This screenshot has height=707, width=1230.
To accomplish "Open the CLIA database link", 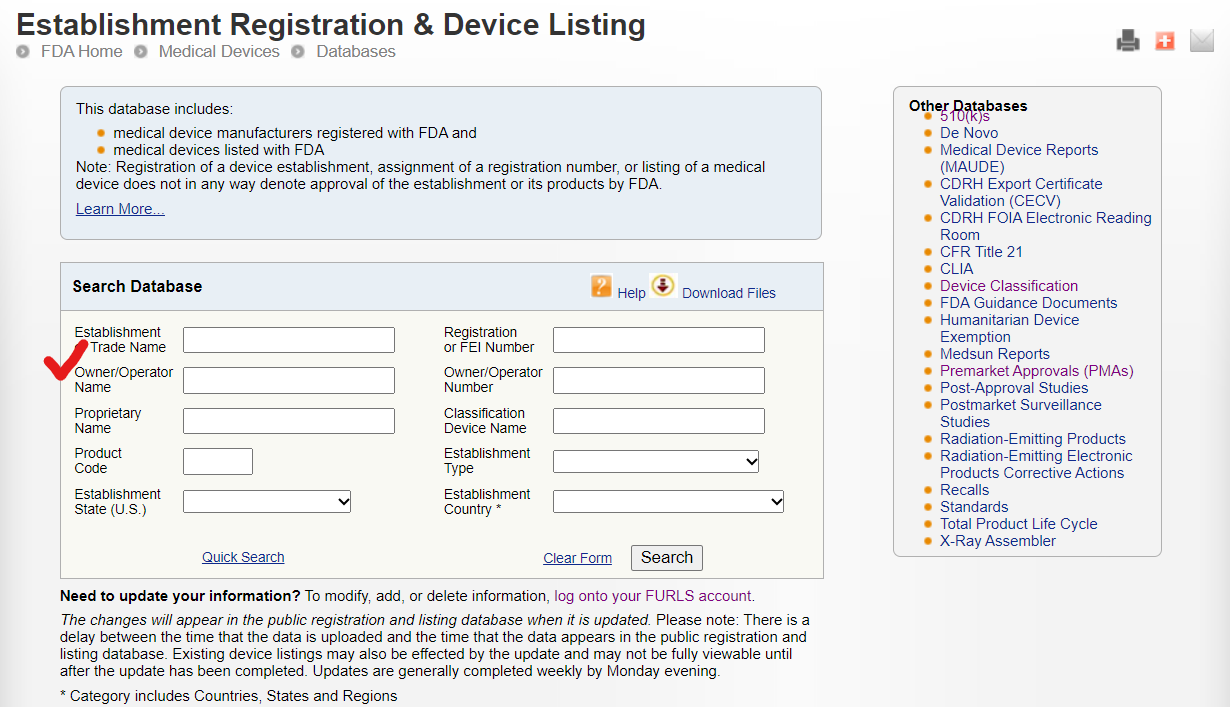I will pyautogui.click(x=956, y=269).
